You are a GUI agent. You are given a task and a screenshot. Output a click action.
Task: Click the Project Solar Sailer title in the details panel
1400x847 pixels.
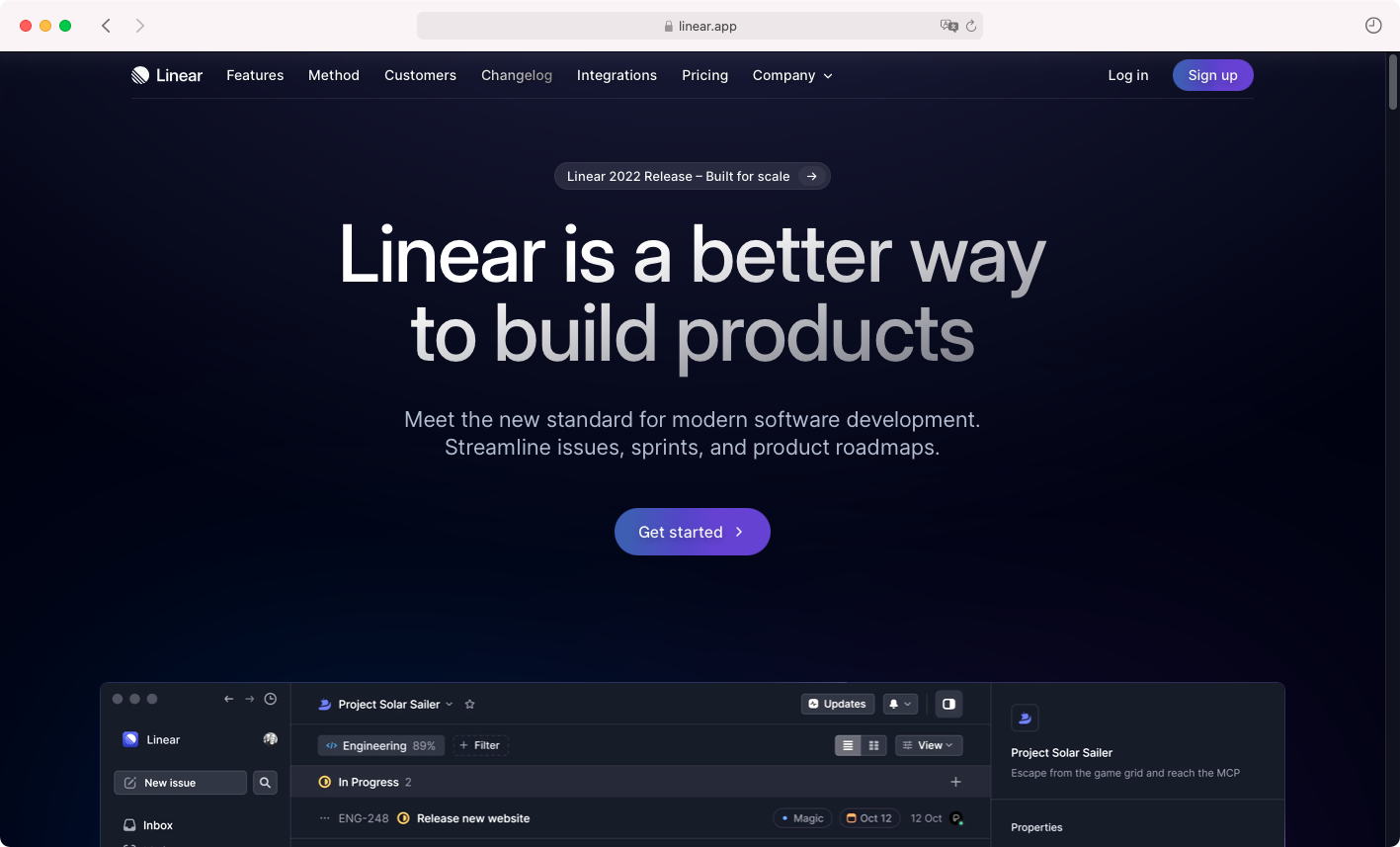[1061, 753]
